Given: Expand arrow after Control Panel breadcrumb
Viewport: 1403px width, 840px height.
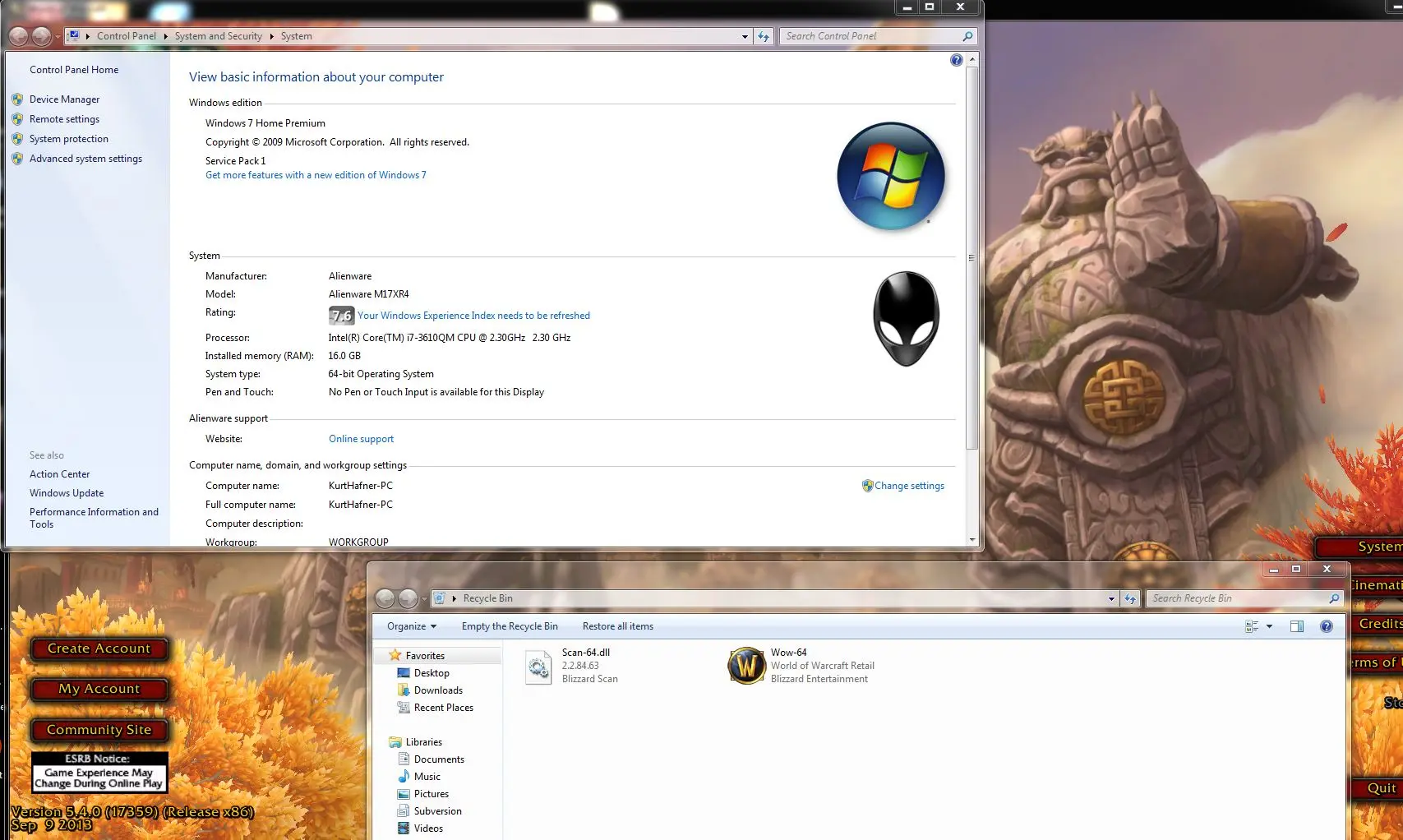Looking at the screenshot, I should (165, 36).
